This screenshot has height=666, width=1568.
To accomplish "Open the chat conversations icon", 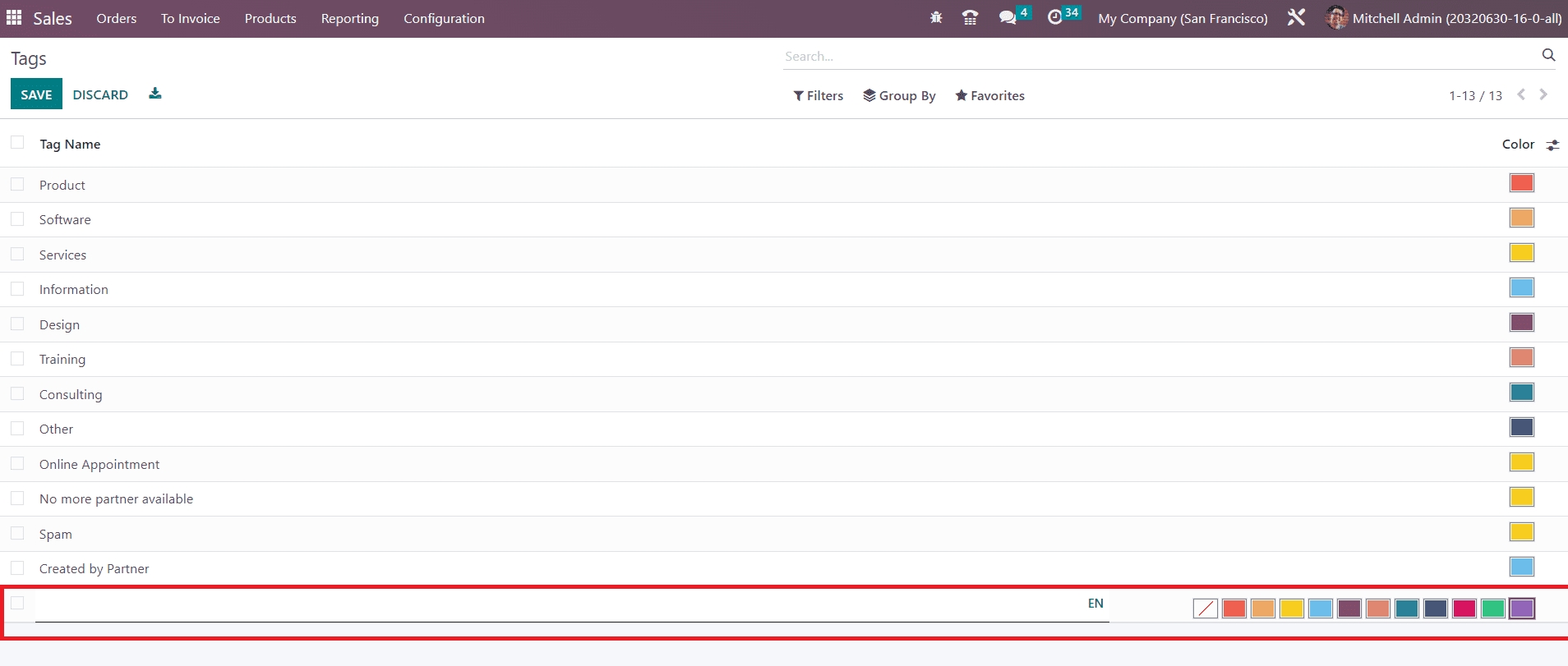I will click(1008, 18).
